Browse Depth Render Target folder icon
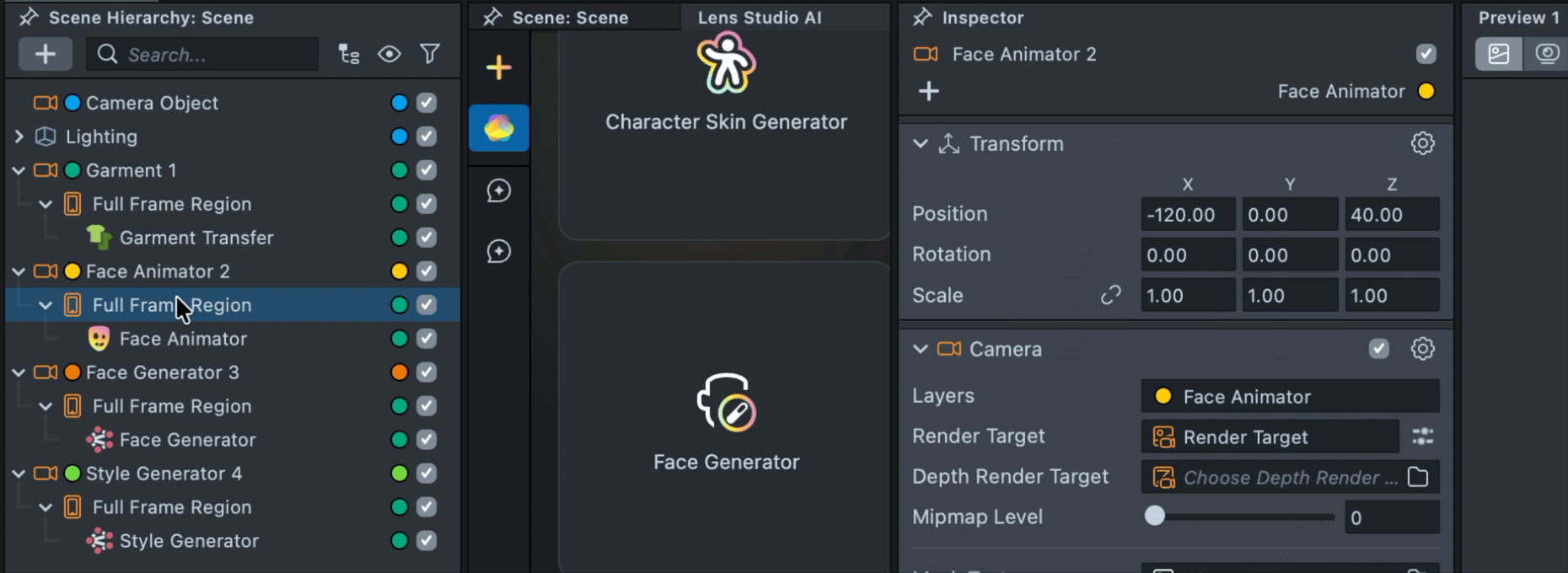Viewport: 1568px width, 573px height. point(1418,477)
